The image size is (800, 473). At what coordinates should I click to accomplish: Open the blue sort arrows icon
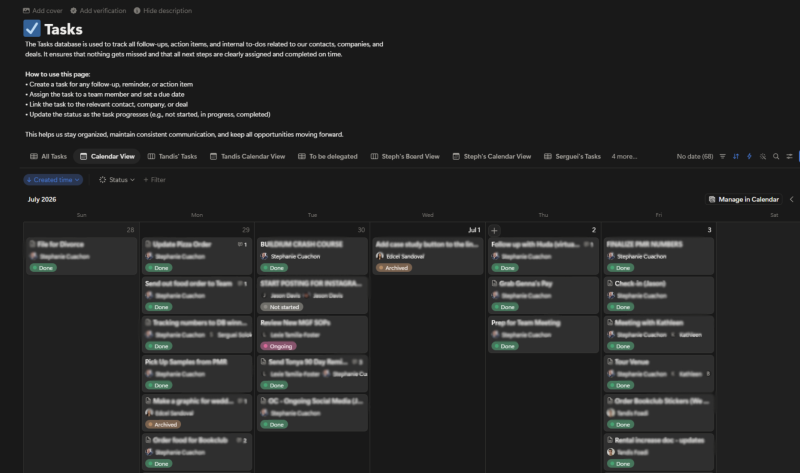[x=736, y=157]
